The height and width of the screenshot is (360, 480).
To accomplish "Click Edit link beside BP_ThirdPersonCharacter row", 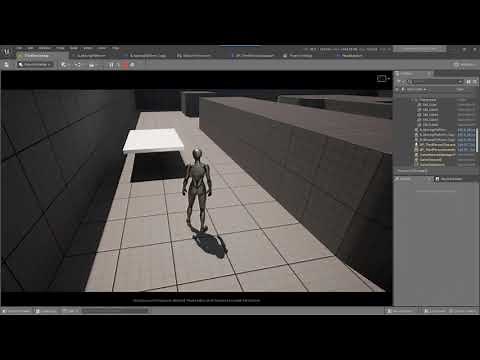I will coord(466,145).
